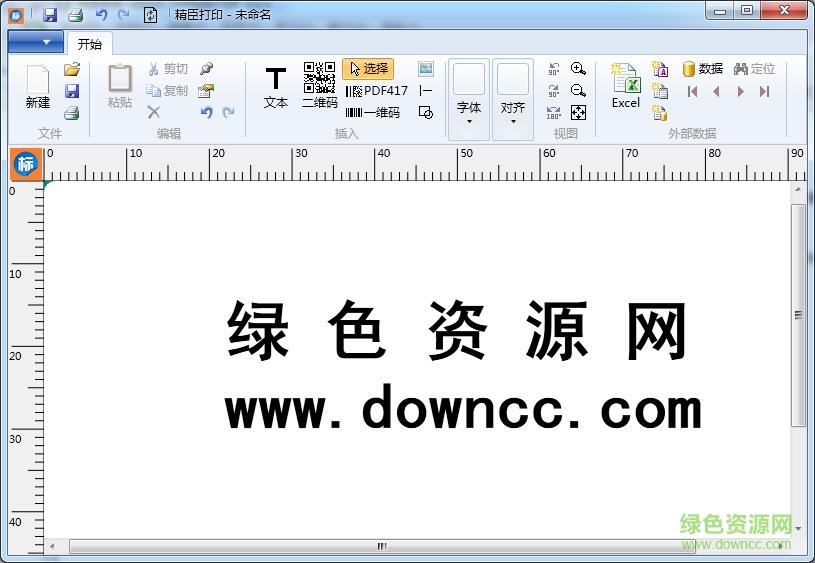Redo using the ribbon 编辑 redo arrow
Viewport: 815px width, 563px height.
(x=228, y=112)
